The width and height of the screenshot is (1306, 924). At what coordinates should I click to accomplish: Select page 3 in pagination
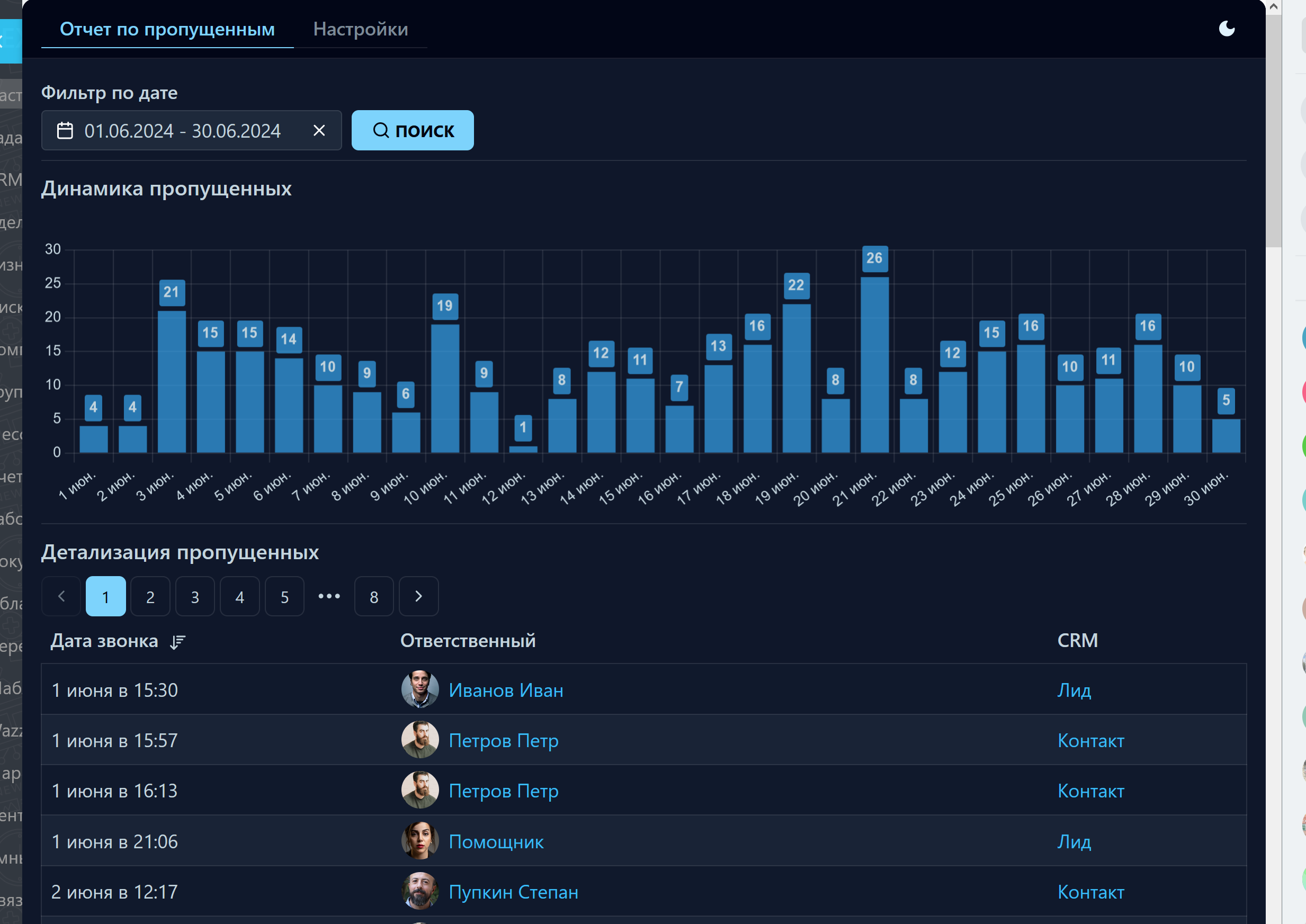pos(195,596)
